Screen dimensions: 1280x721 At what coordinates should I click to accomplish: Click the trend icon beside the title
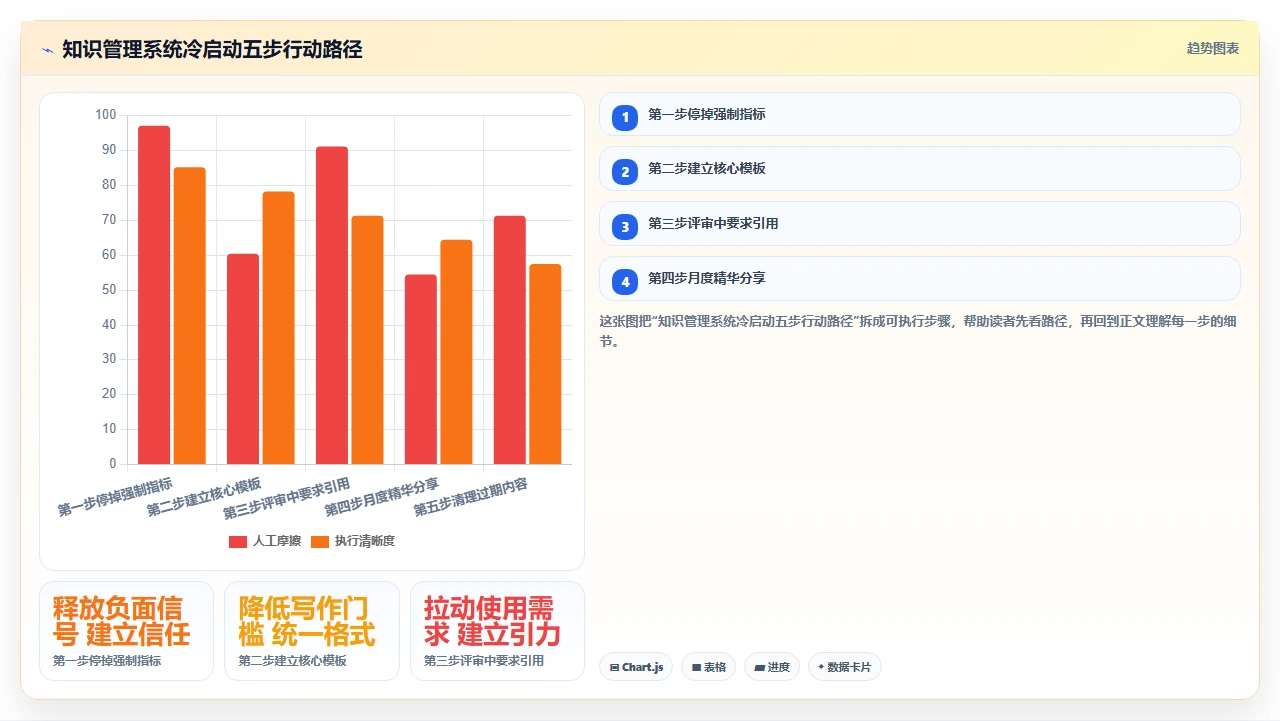(47, 50)
